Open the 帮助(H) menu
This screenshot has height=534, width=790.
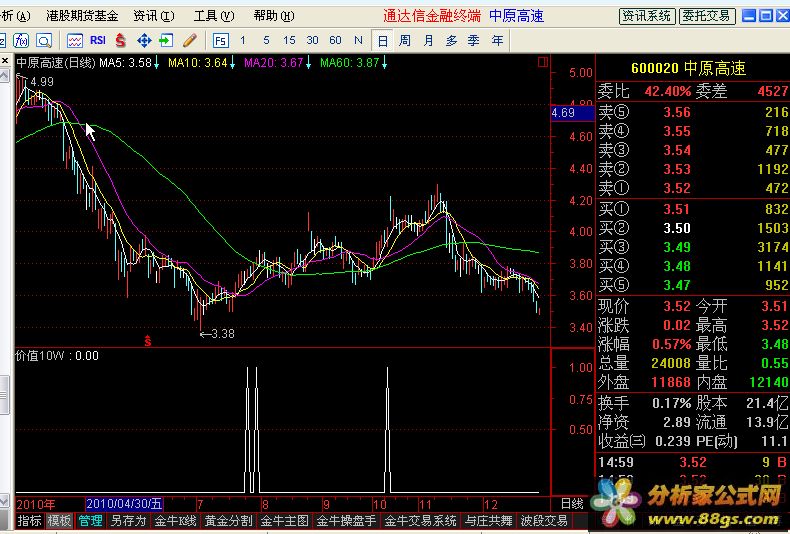[x=274, y=16]
